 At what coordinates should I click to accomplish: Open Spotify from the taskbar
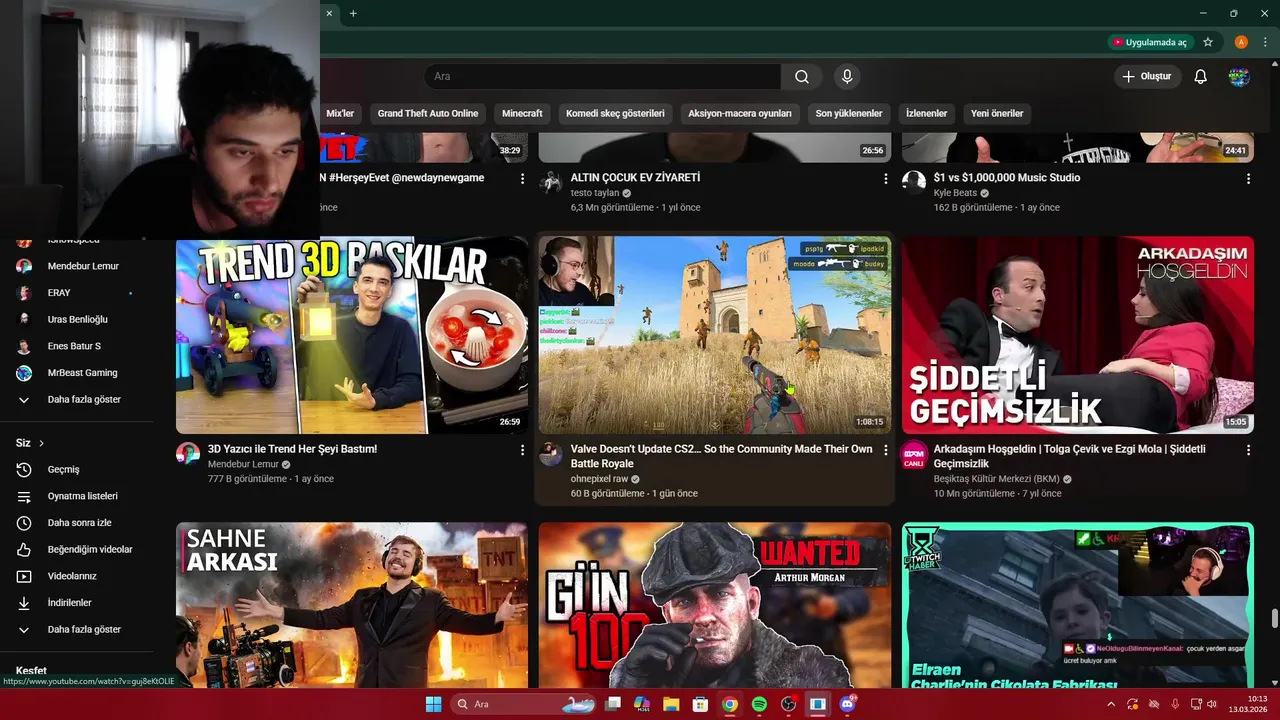coord(759,704)
